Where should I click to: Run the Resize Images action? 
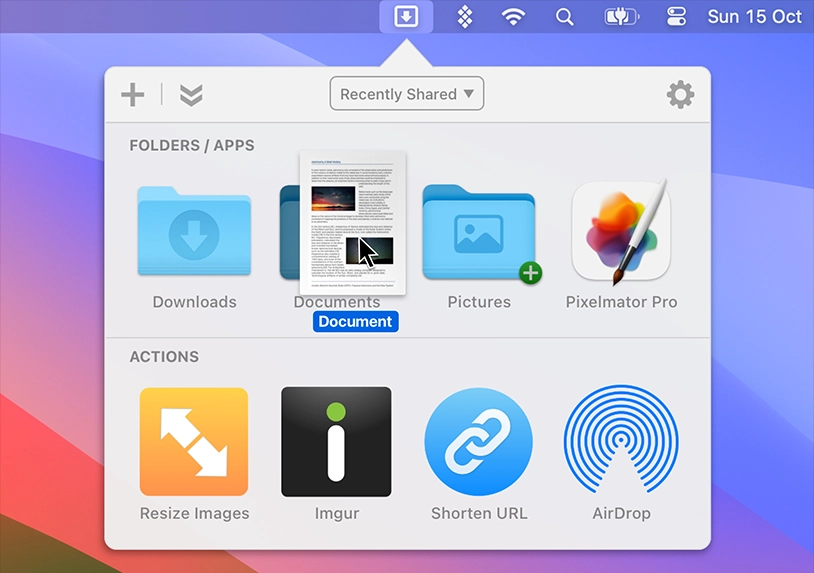194,442
